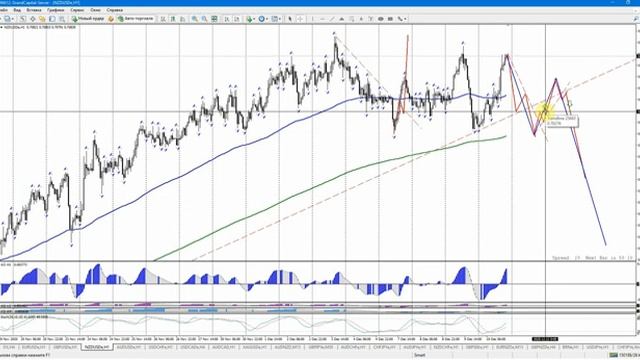The height and width of the screenshot is (360, 640).
Task: Open the Сервис menu
Action: 77,10
